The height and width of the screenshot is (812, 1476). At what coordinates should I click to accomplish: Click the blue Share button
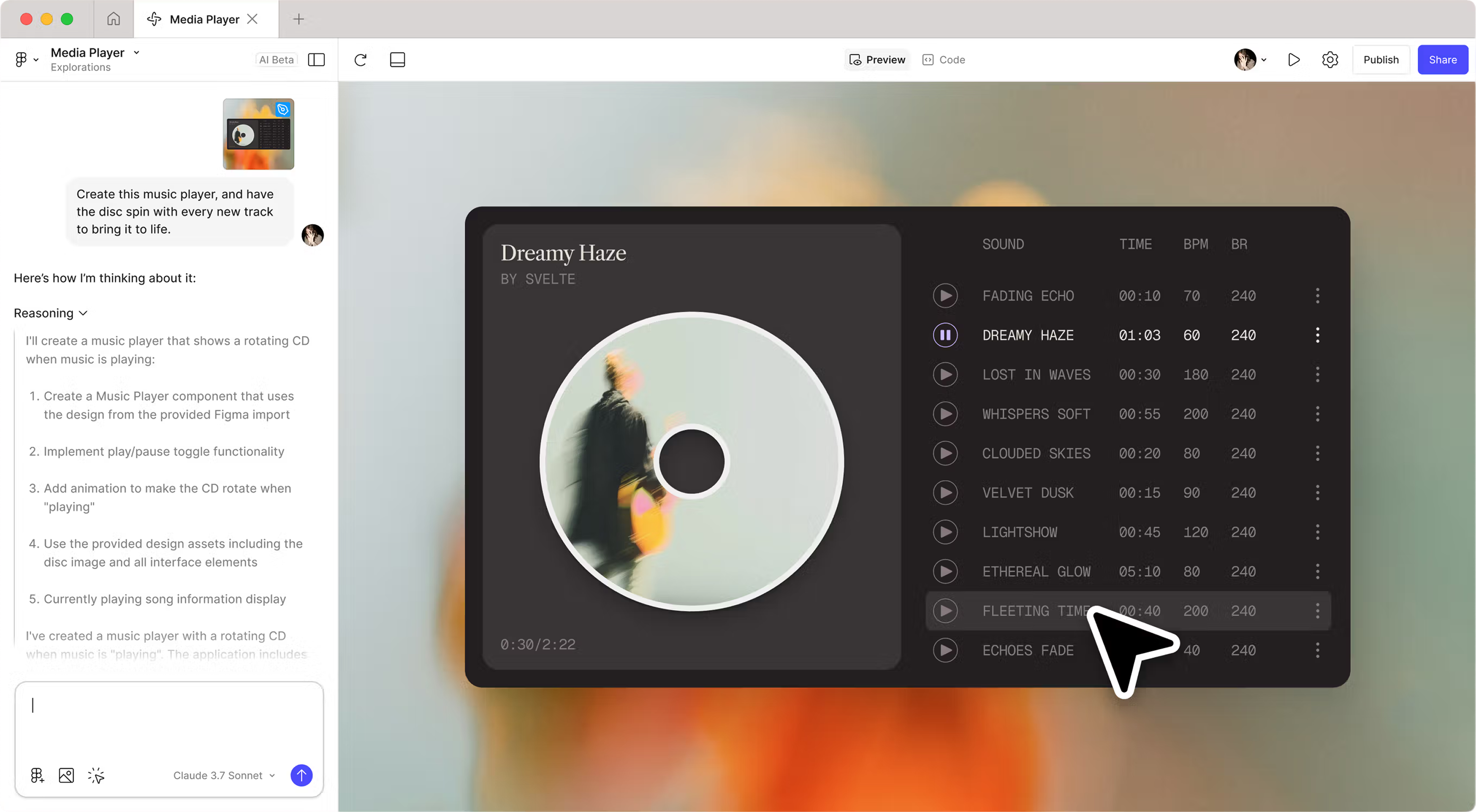point(1442,60)
